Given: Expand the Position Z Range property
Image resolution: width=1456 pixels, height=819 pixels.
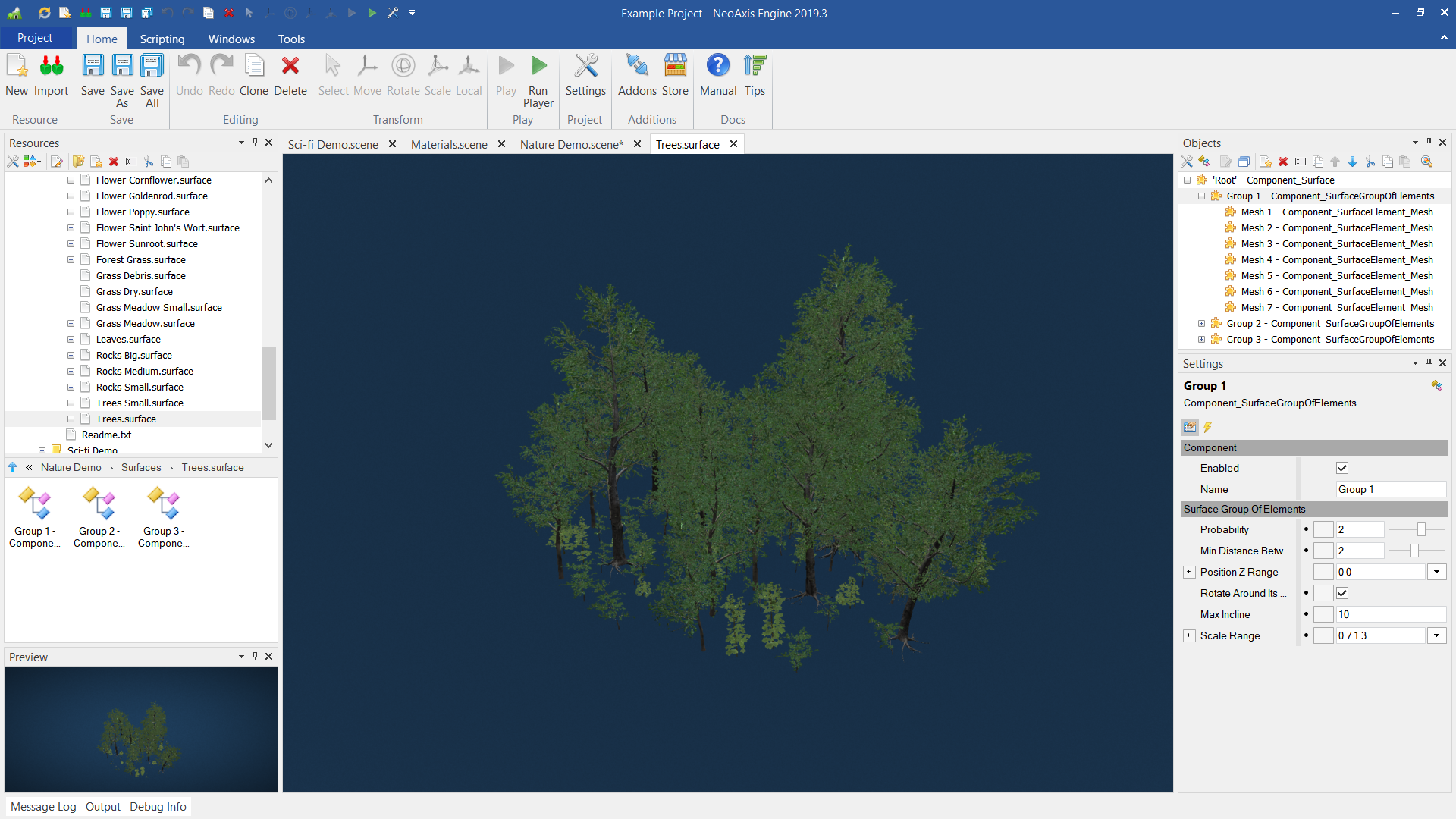Looking at the screenshot, I should click(1189, 572).
